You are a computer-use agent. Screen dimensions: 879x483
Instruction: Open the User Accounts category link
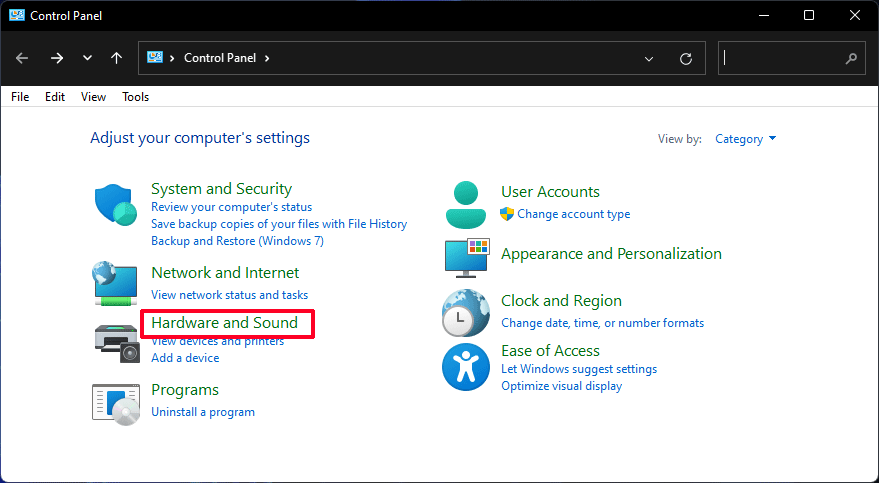point(550,192)
